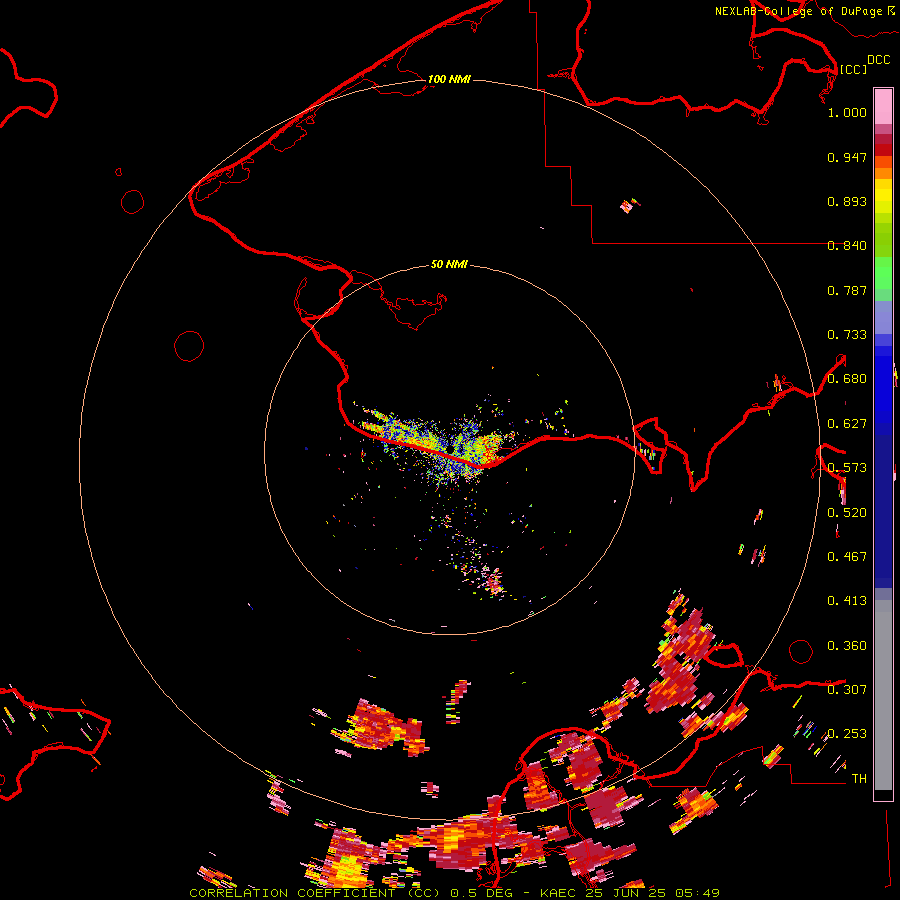
Task: Click the DCC label above the color scale
Action: click(879, 60)
